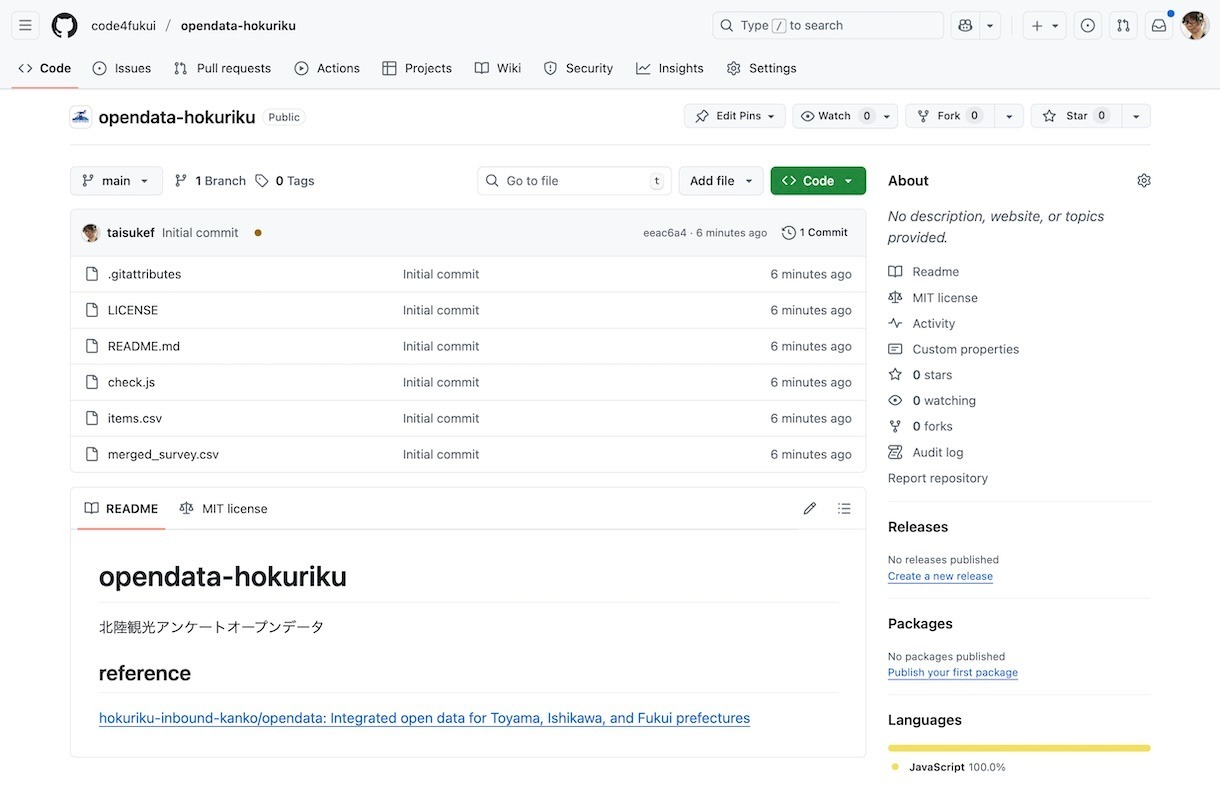Viewport: 1220px width, 802px height.
Task: Click the Create a new release link
Action: coord(940,576)
